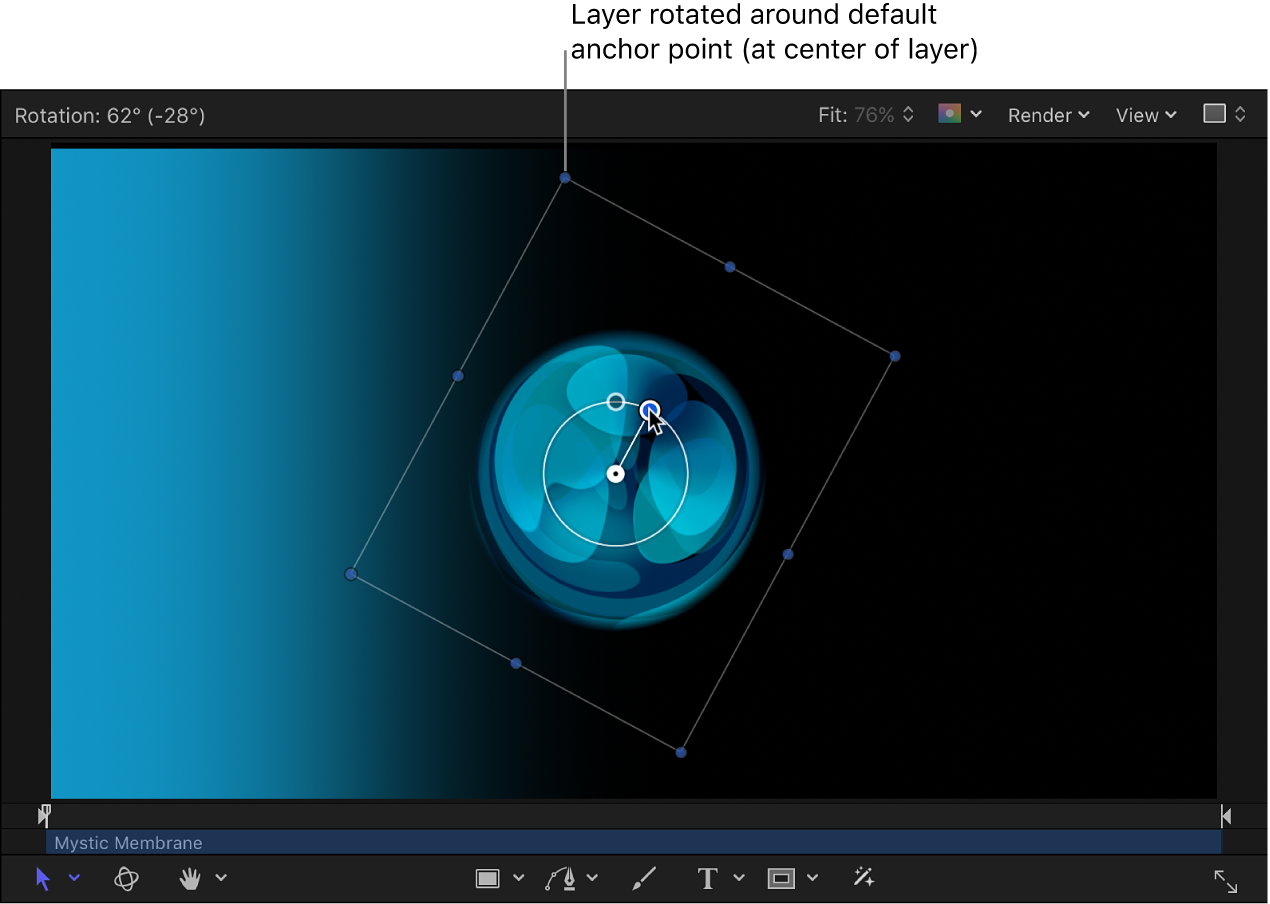Select the Rectangle shape tool
This screenshot has width=1270, height=904.
pyautogui.click(x=487, y=877)
